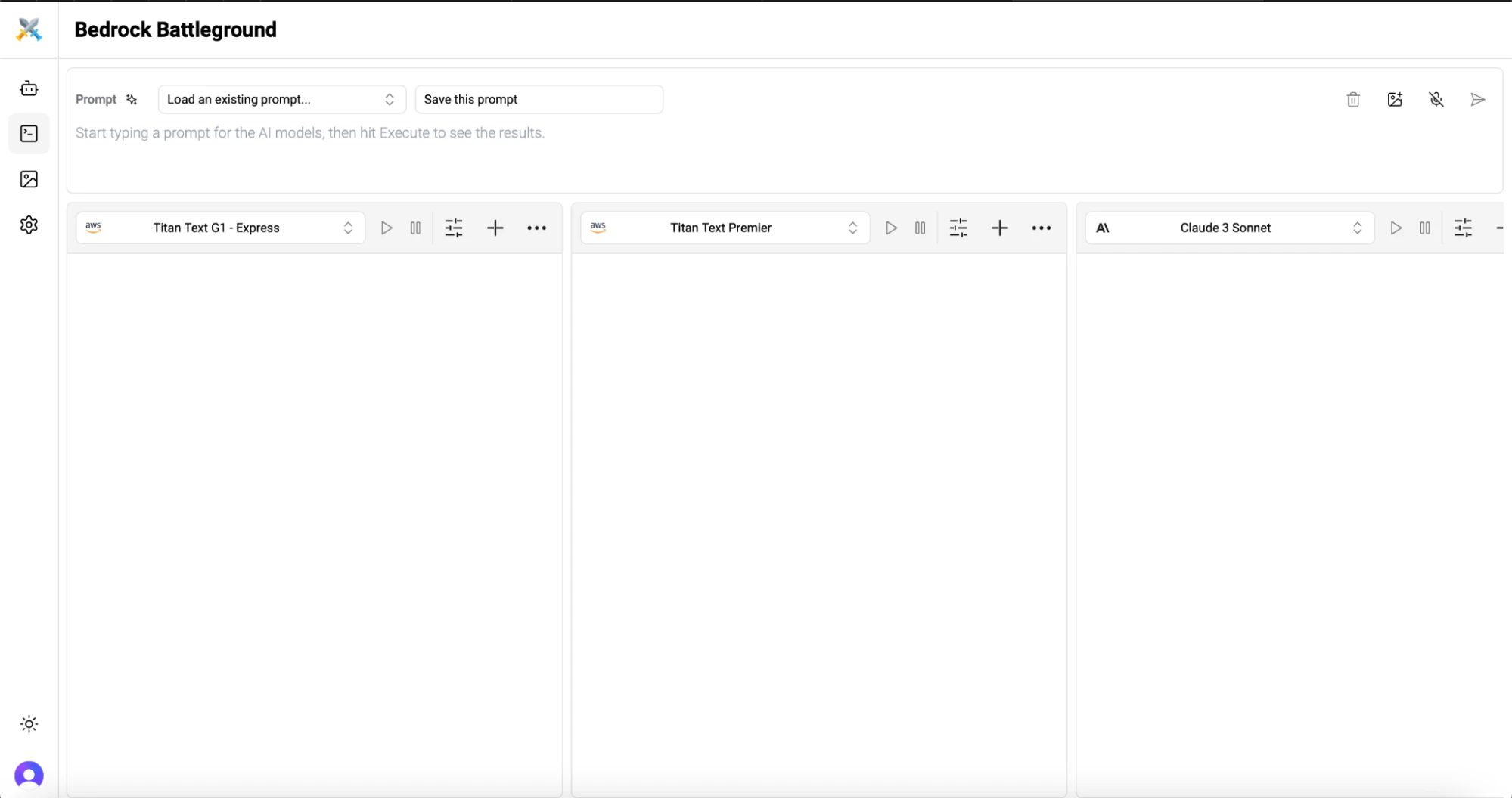Screen dimensions: 1512x799
Task: Attach an image with the image-plus icon
Action: point(1395,99)
